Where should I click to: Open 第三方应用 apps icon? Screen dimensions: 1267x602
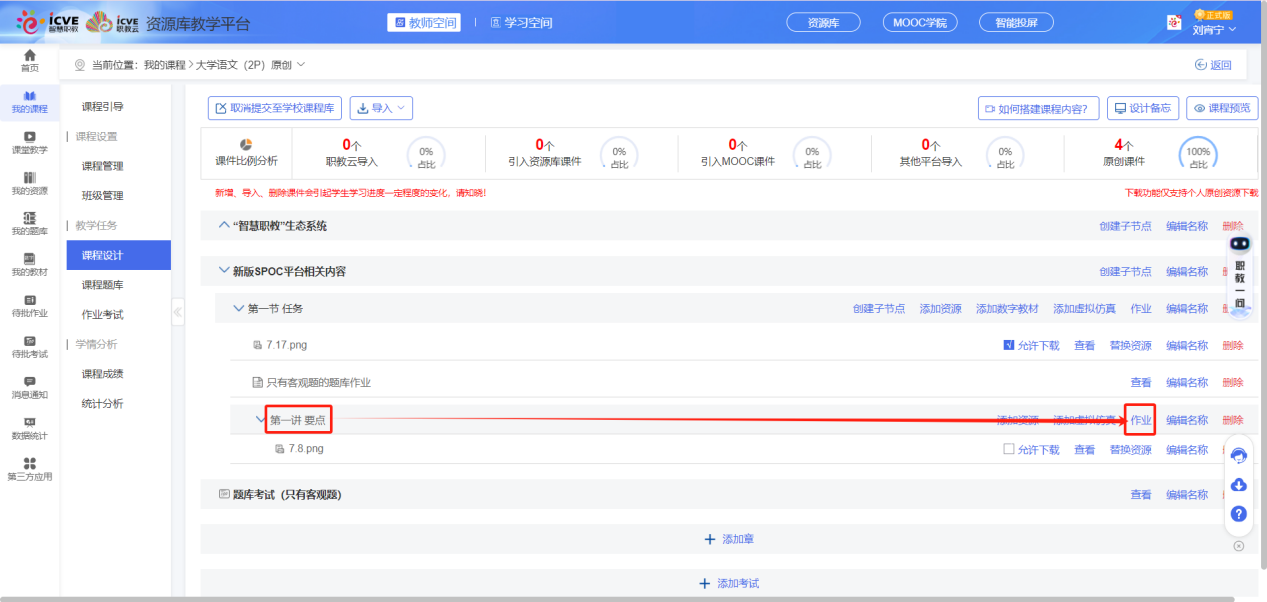[30, 468]
